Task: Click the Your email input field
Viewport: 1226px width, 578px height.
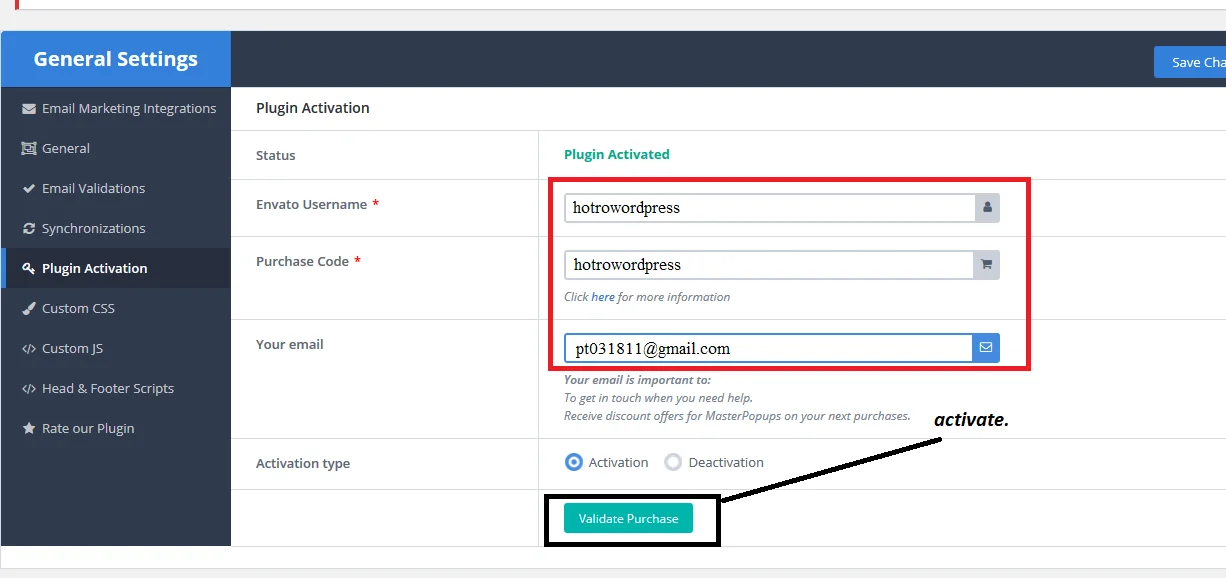Action: point(768,348)
